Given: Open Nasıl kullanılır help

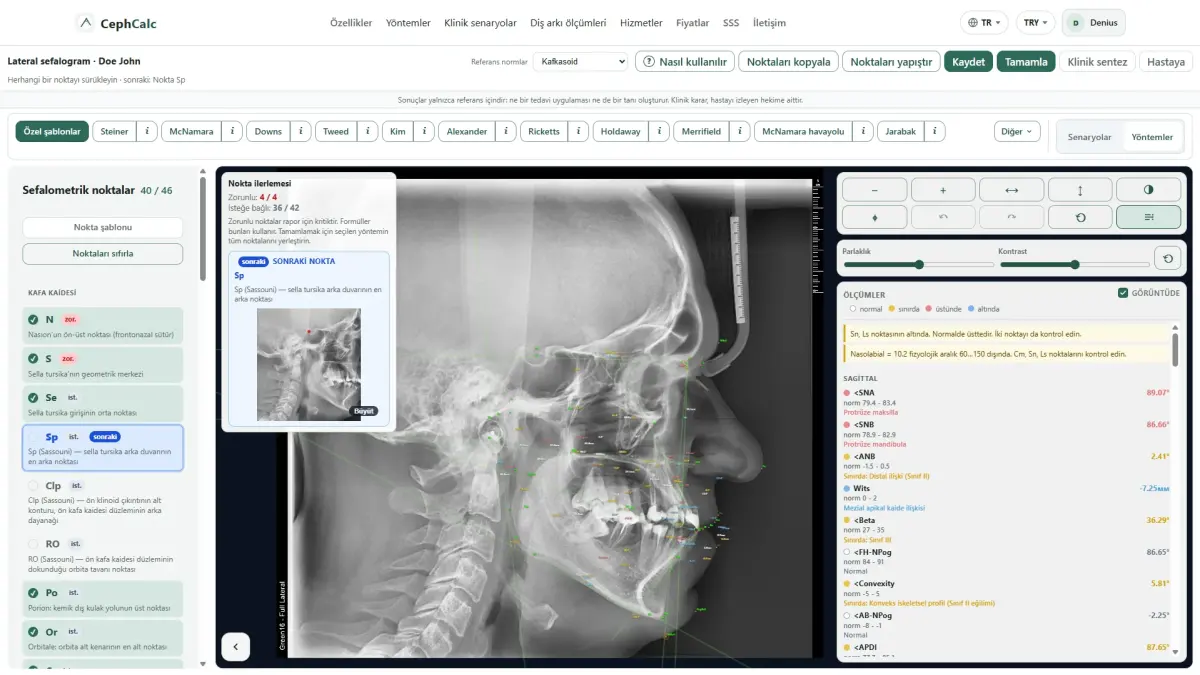Looking at the screenshot, I should (685, 61).
